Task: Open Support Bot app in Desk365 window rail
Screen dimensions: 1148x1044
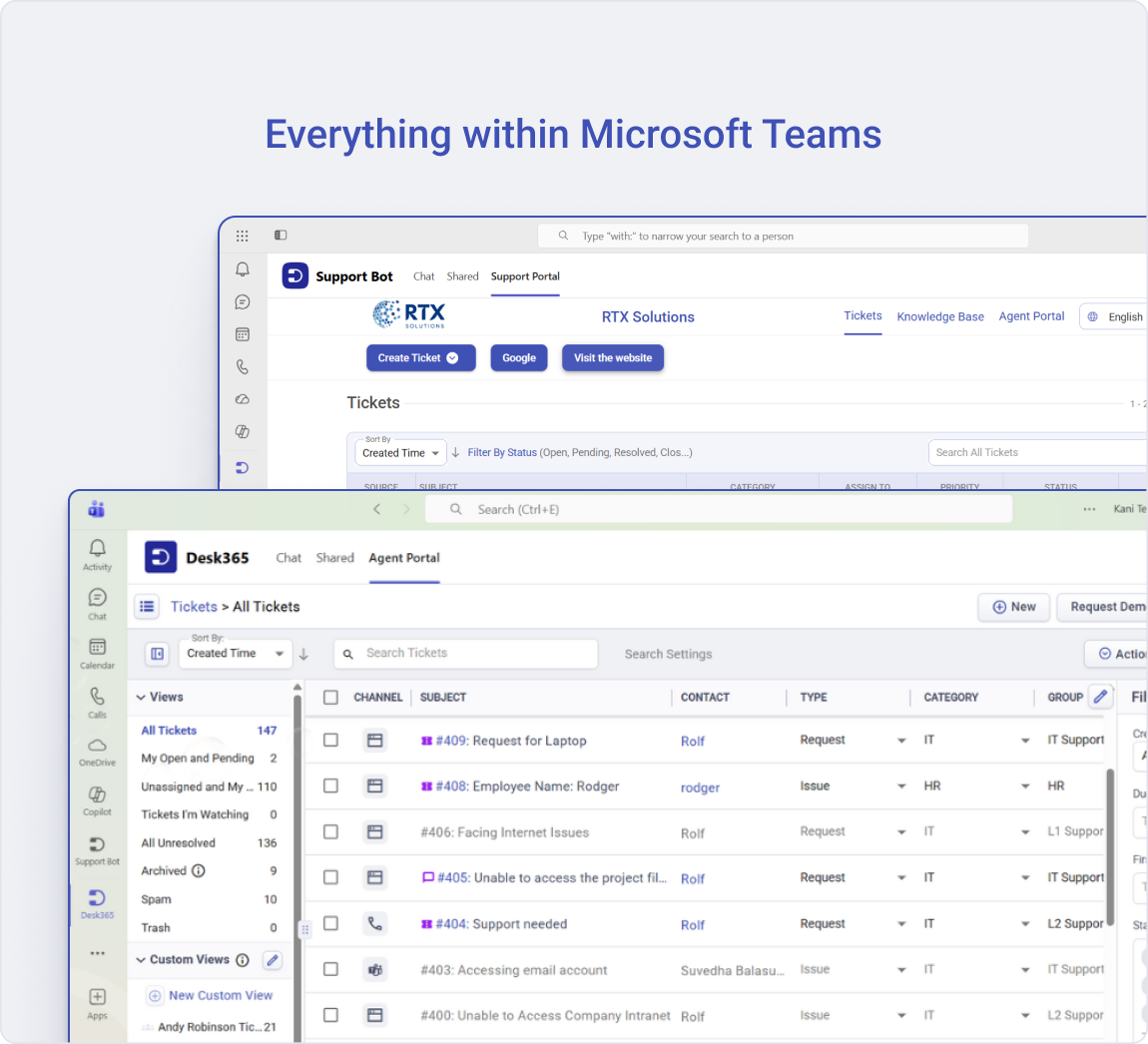Action: click(98, 850)
